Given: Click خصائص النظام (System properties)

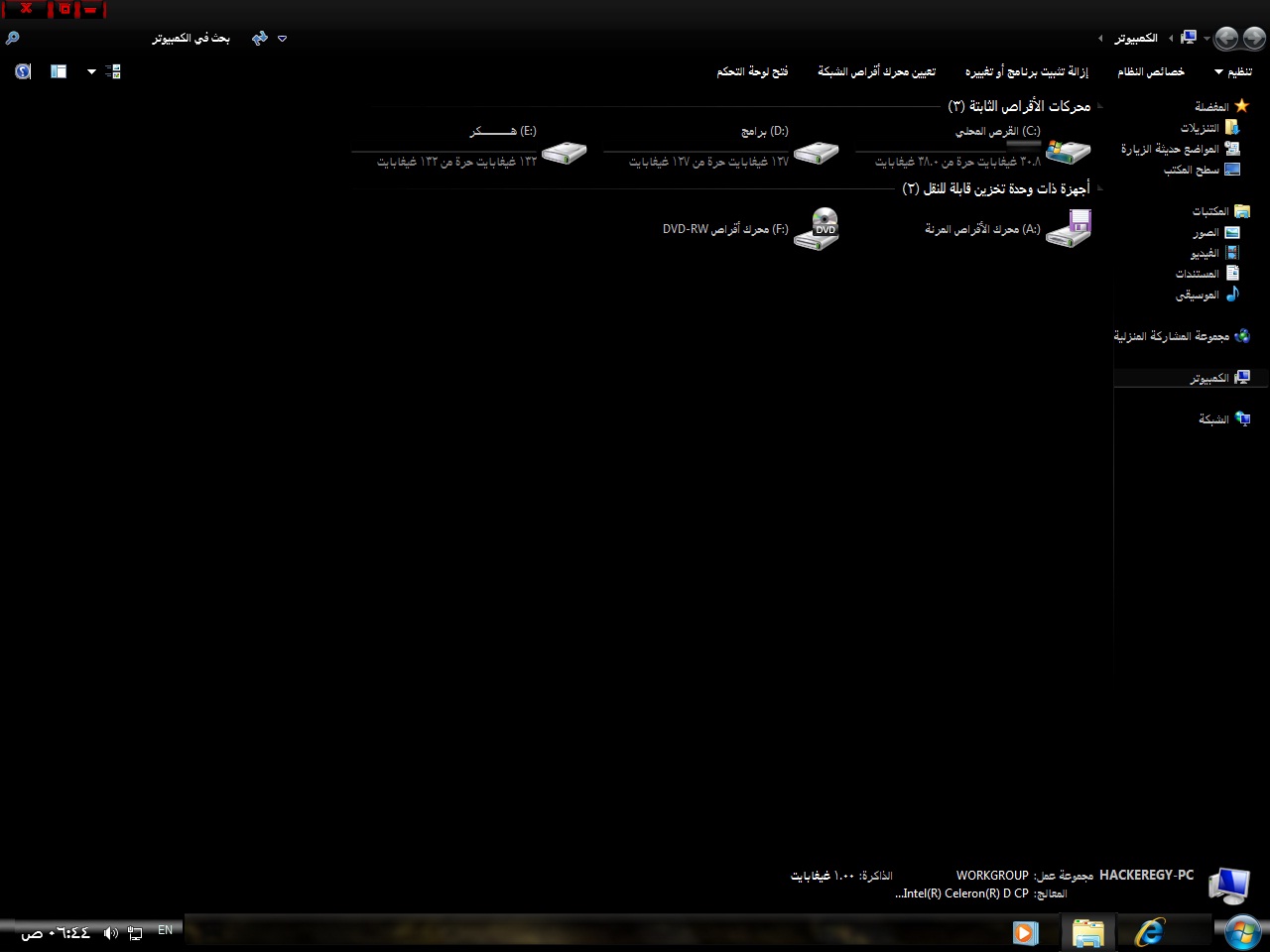Looking at the screenshot, I should [x=1151, y=71].
